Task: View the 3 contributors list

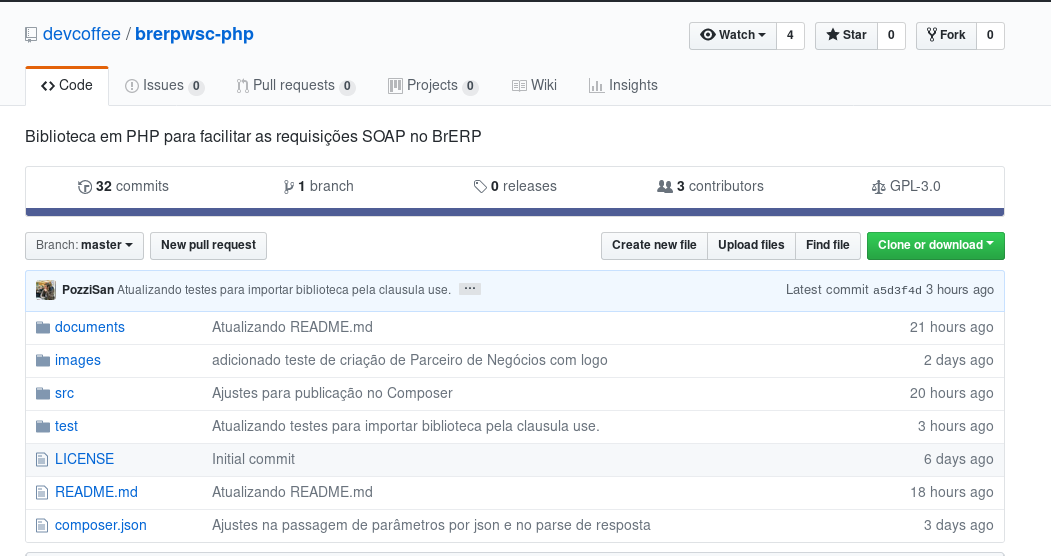Action: pyautogui.click(x=710, y=187)
